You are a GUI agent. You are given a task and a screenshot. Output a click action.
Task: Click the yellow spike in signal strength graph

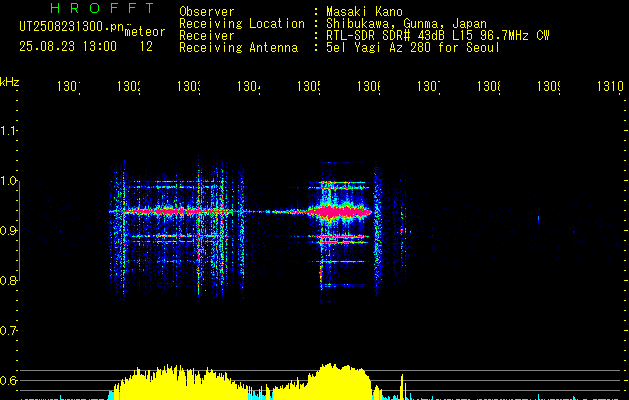click(x=402, y=386)
